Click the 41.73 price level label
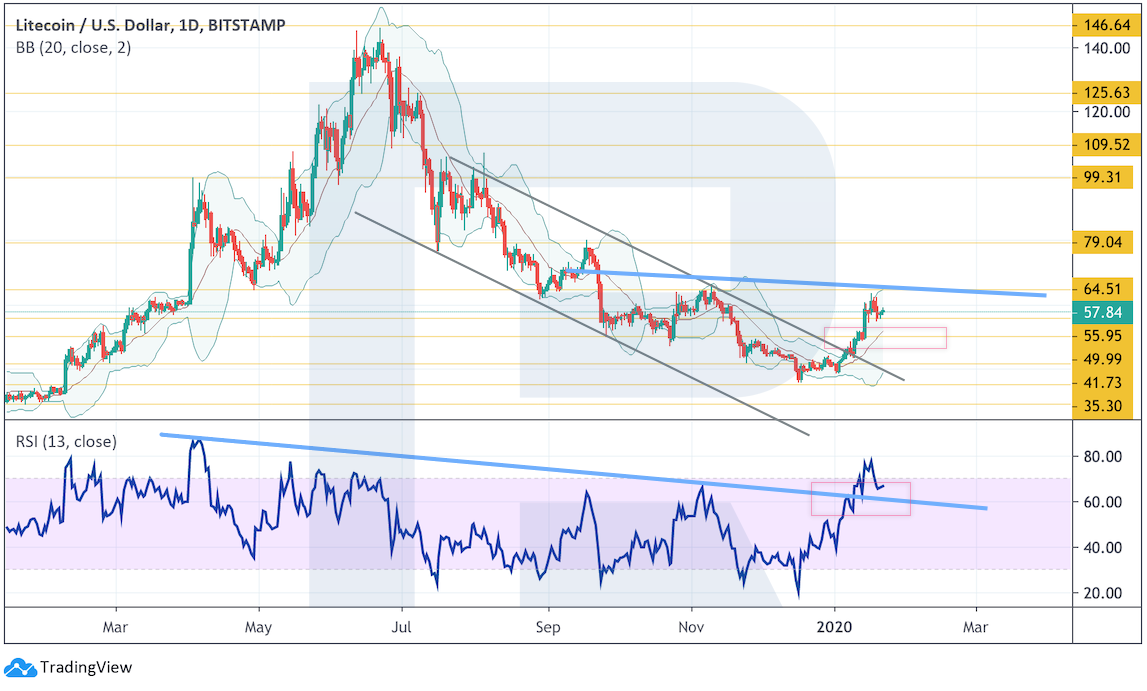Image resolution: width=1147 pixels, height=691 pixels. [x=1102, y=383]
